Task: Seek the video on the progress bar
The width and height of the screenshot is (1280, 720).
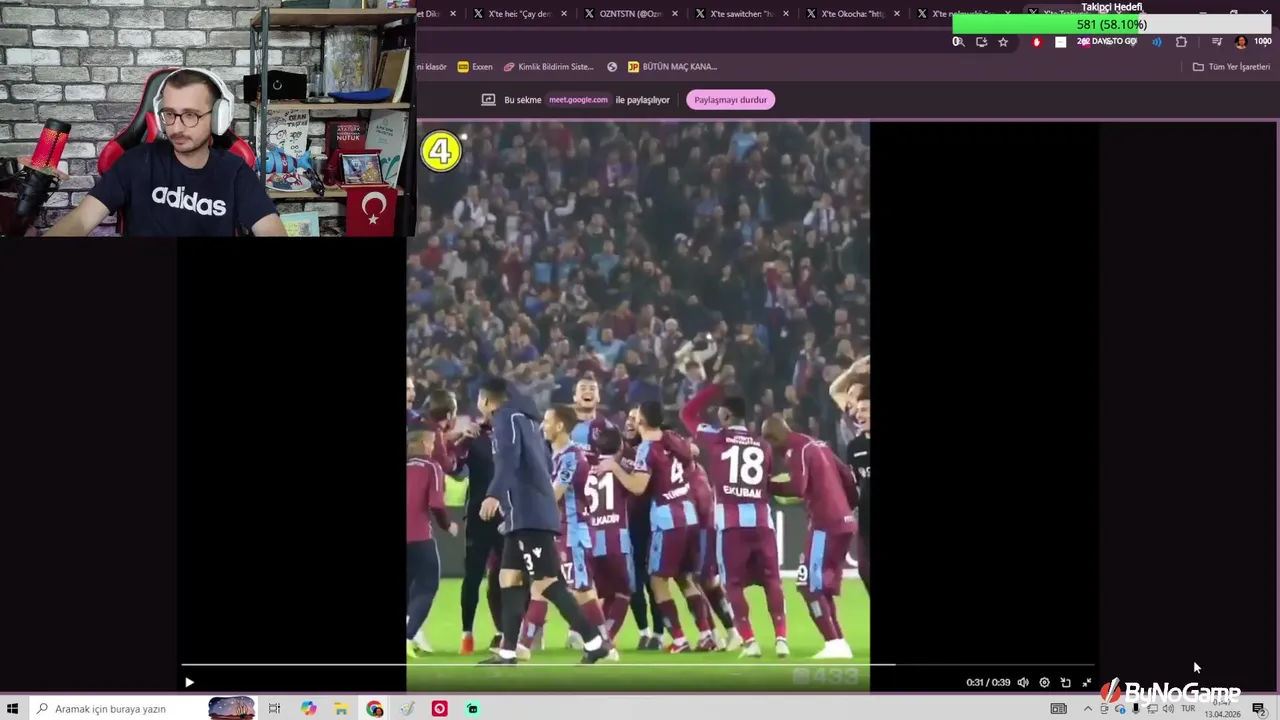Action: pyautogui.click(x=638, y=664)
